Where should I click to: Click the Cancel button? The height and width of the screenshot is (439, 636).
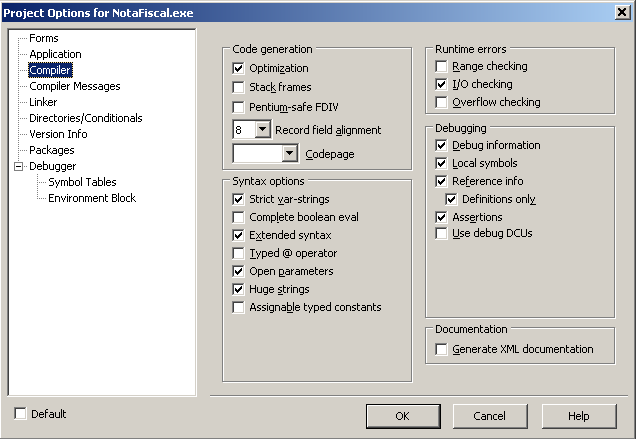coord(490,416)
